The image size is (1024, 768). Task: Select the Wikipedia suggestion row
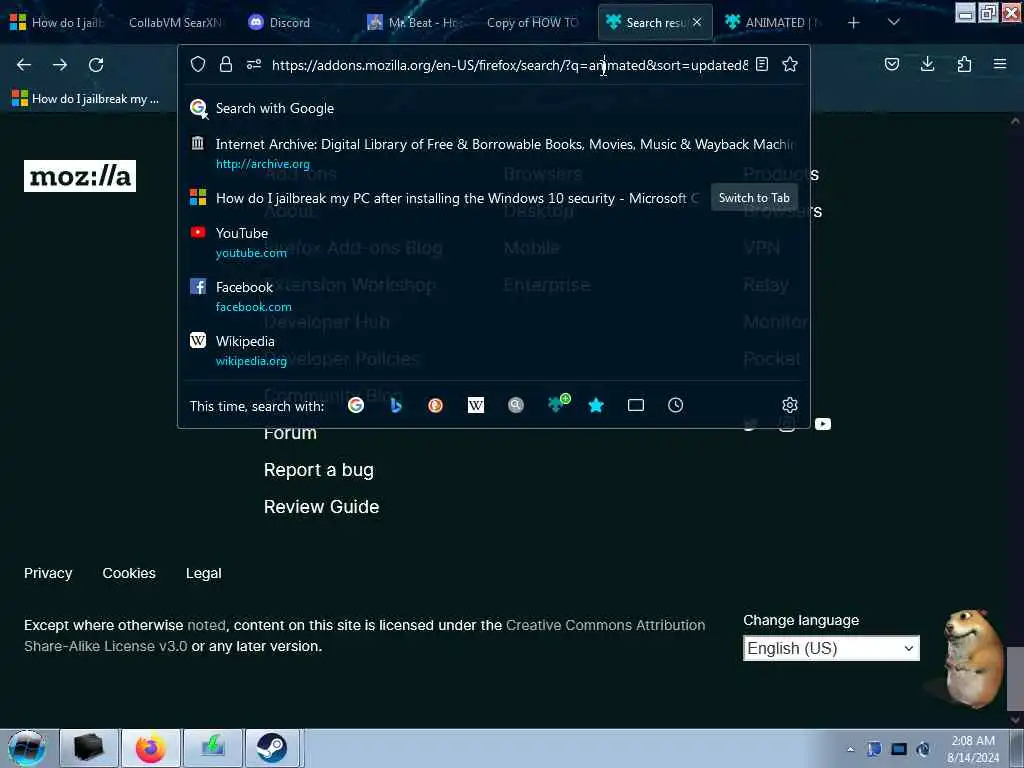click(494, 351)
